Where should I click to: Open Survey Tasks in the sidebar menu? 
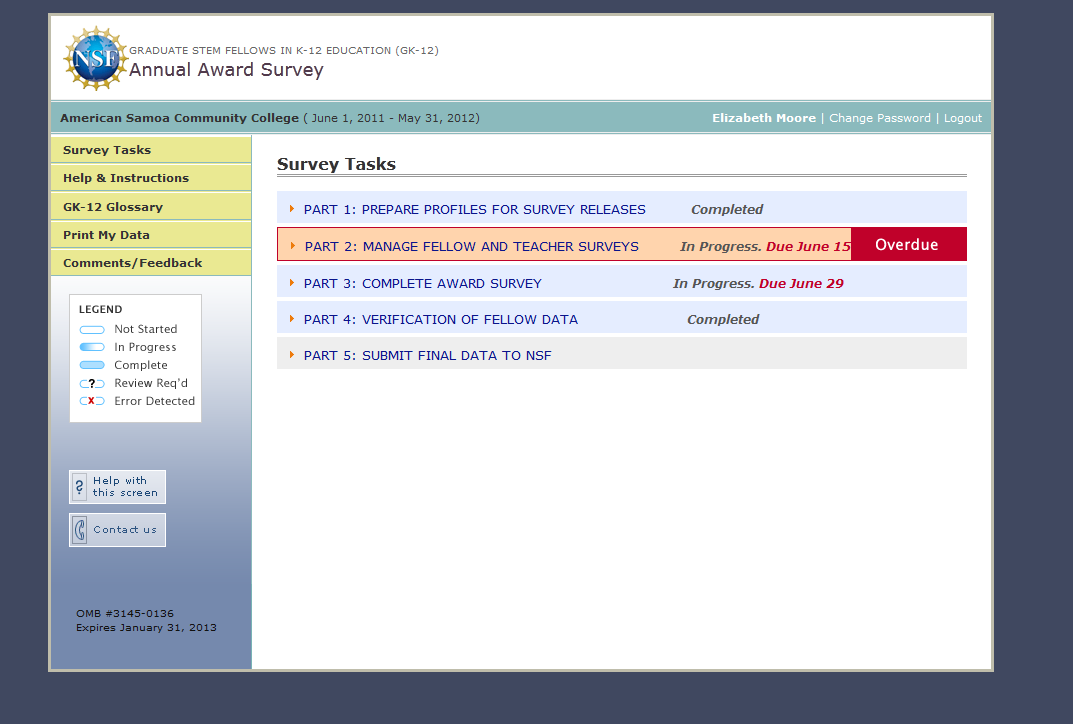pos(151,150)
